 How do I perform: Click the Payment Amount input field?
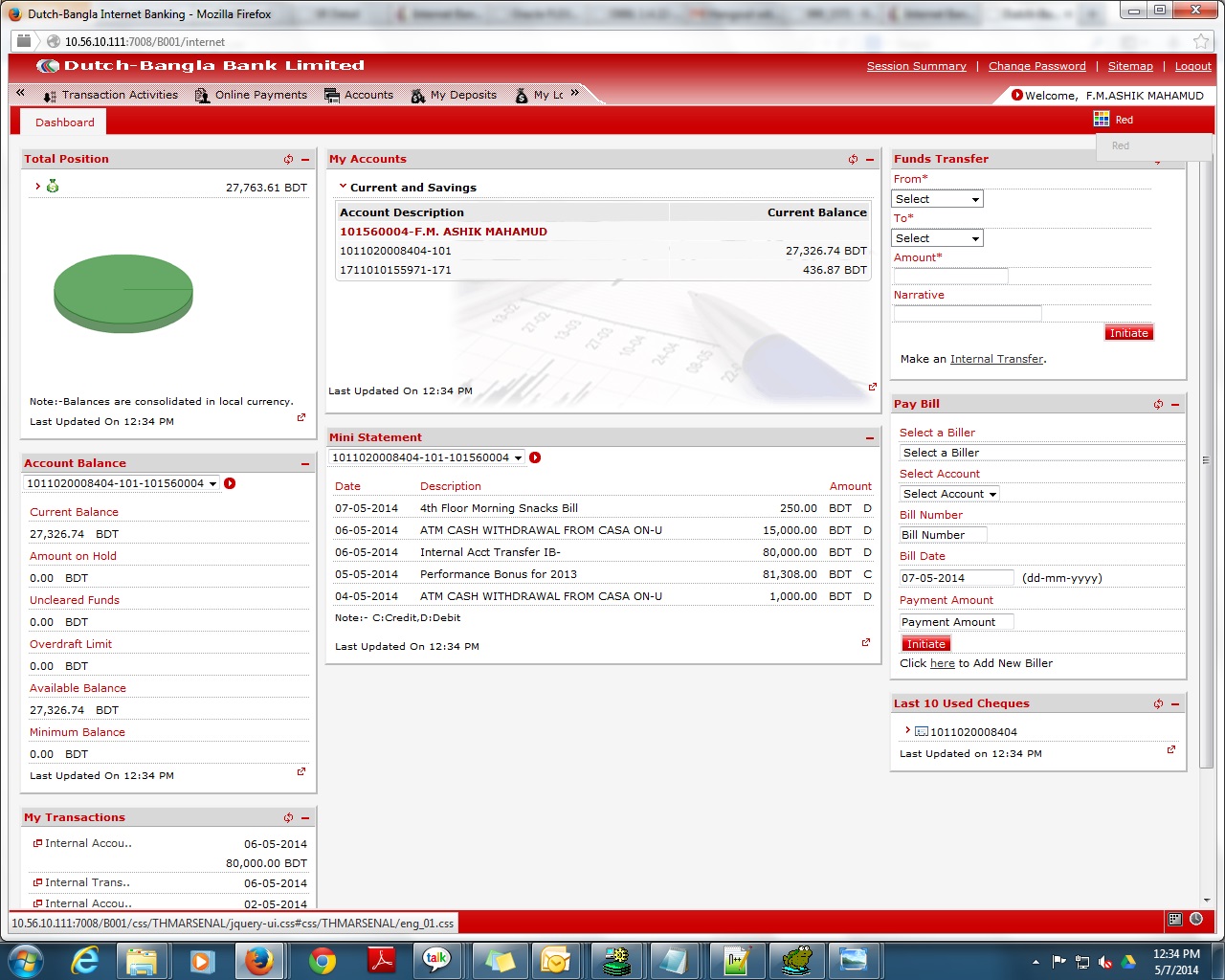click(x=956, y=622)
